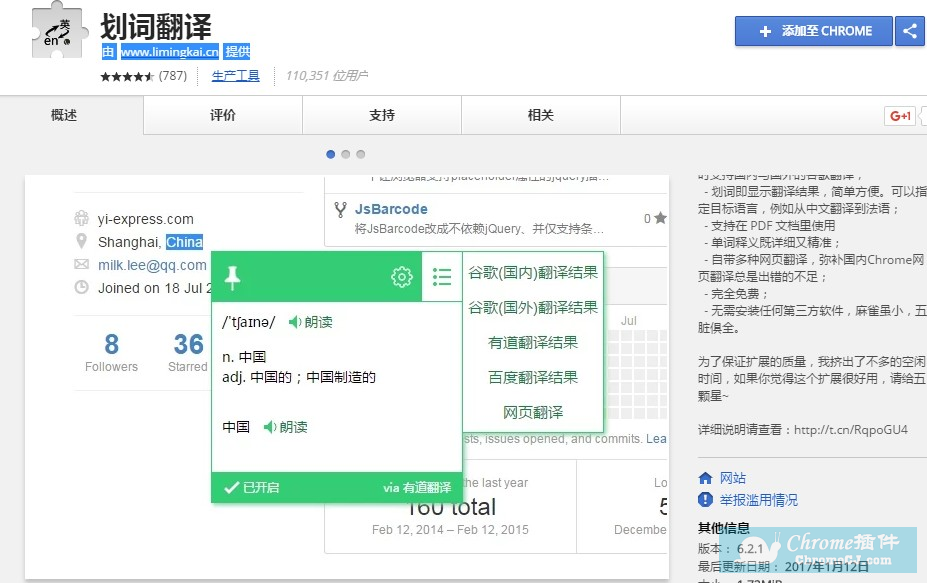
Task: Open the 网站 website link
Action: tap(733, 478)
